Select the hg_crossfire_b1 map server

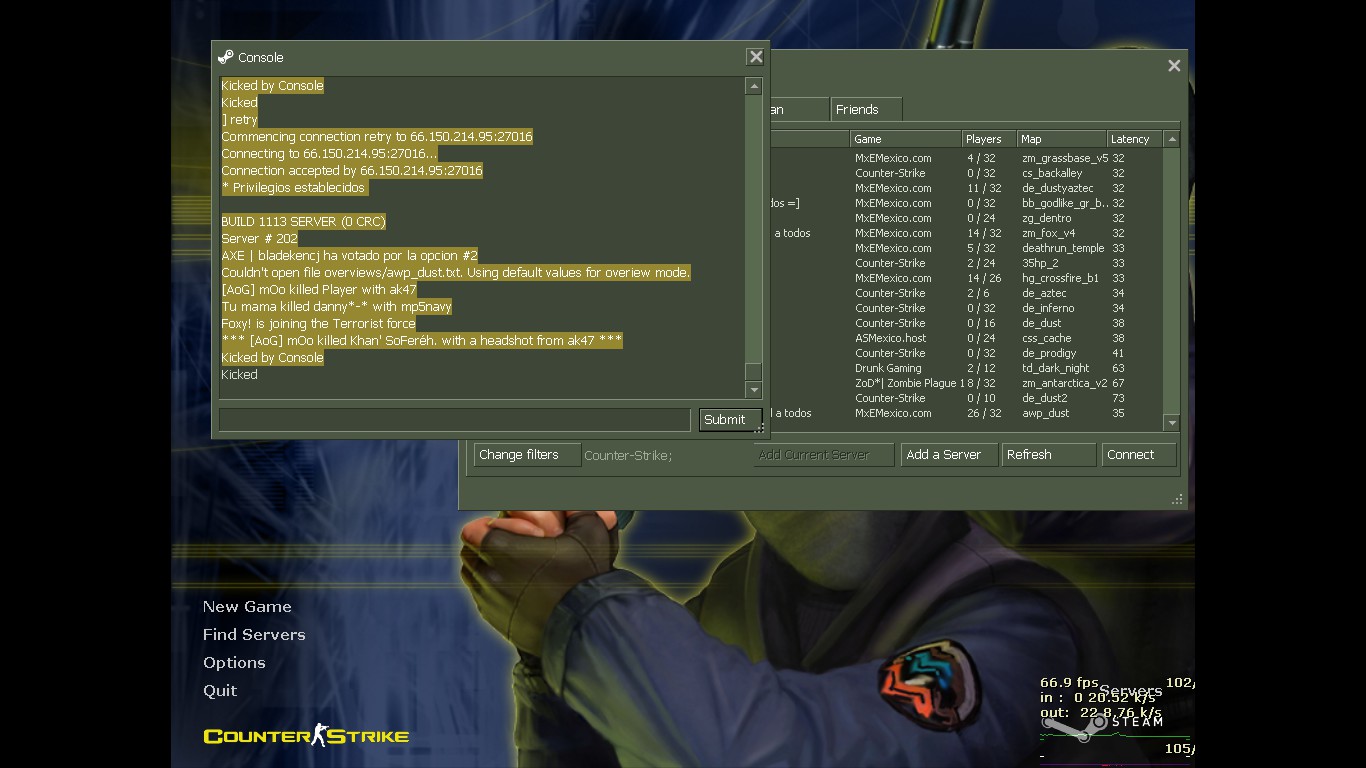[x=1060, y=278]
